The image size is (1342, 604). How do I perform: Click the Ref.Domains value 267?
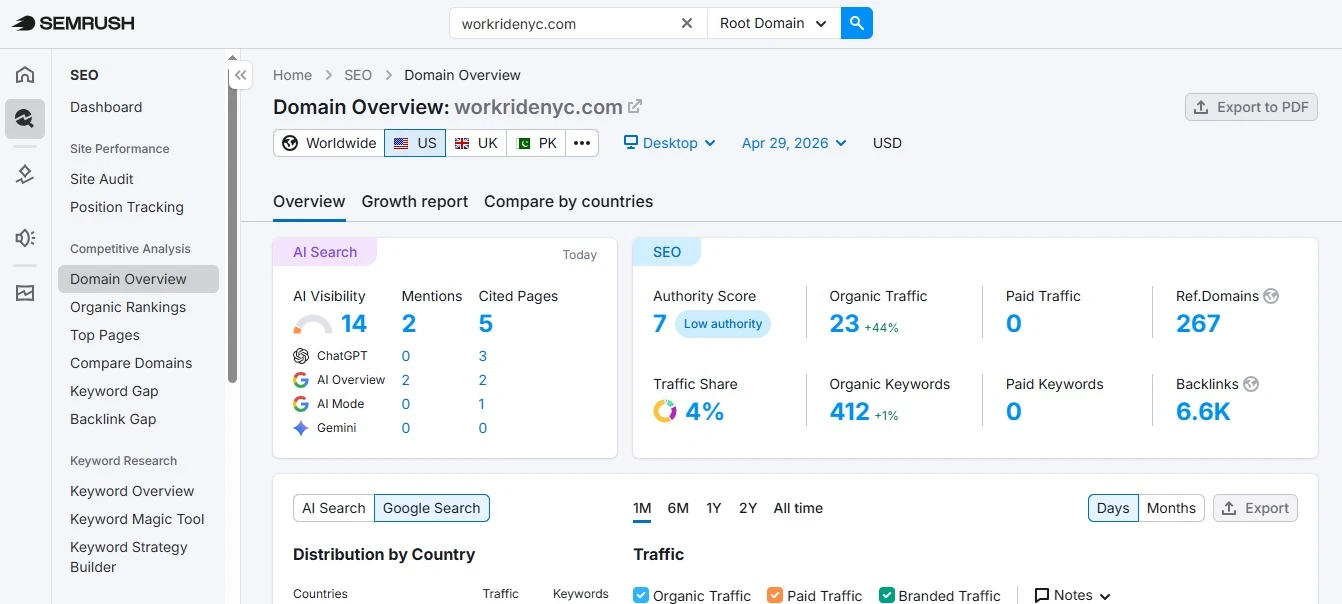click(x=1199, y=324)
